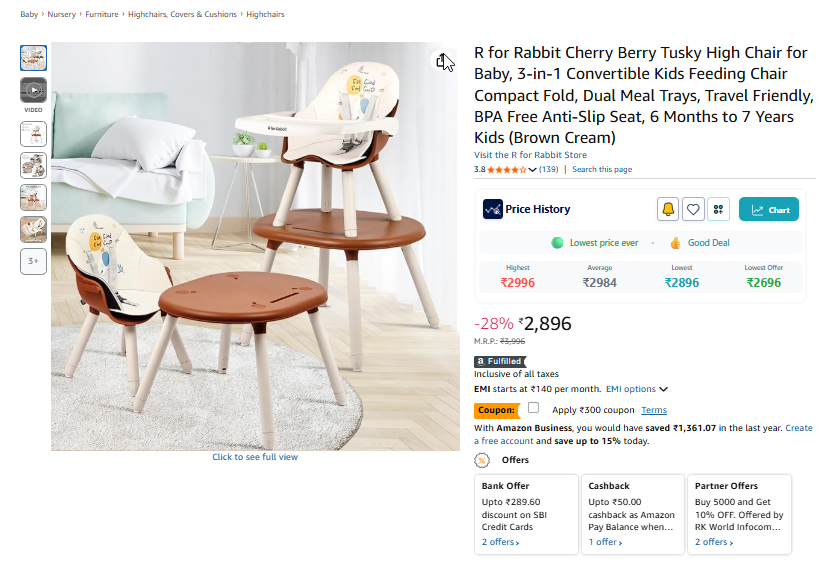Visit the R for Rabbit Store link

click(x=530, y=155)
